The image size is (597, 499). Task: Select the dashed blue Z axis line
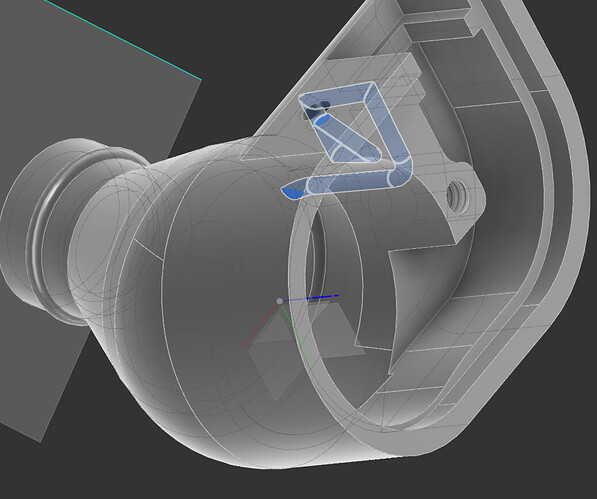[322, 297]
